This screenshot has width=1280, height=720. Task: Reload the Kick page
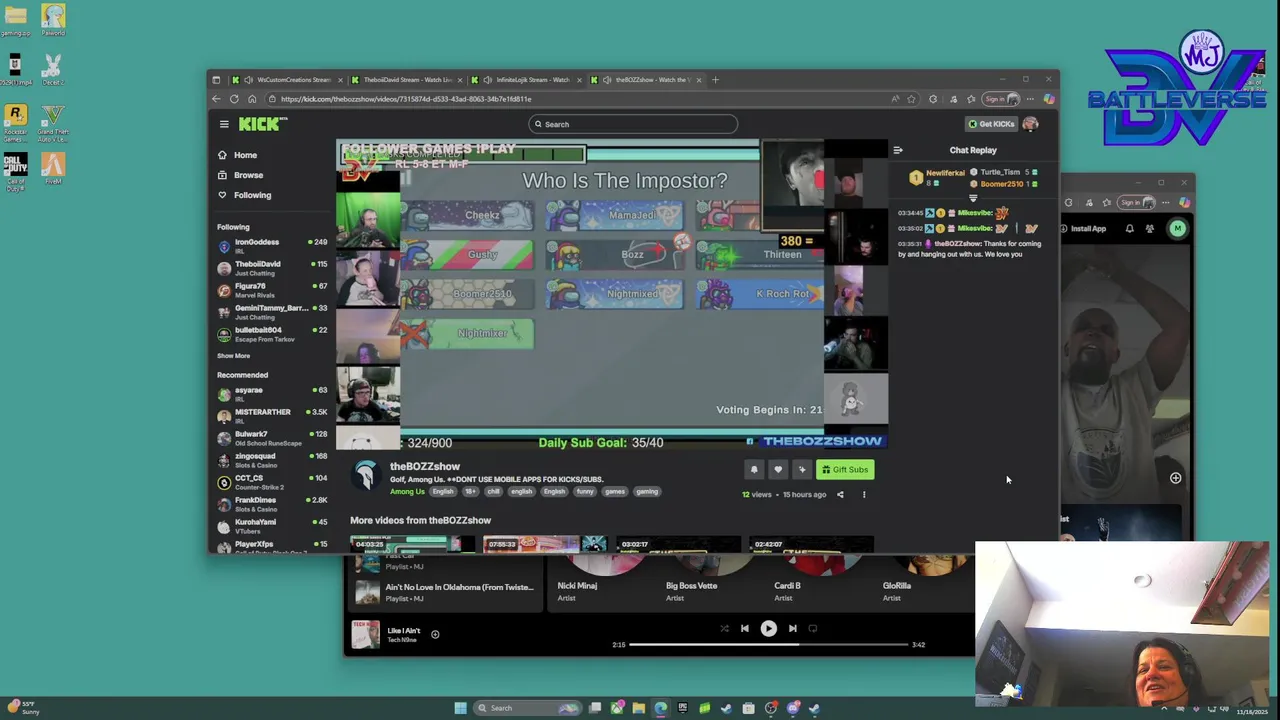point(234,99)
